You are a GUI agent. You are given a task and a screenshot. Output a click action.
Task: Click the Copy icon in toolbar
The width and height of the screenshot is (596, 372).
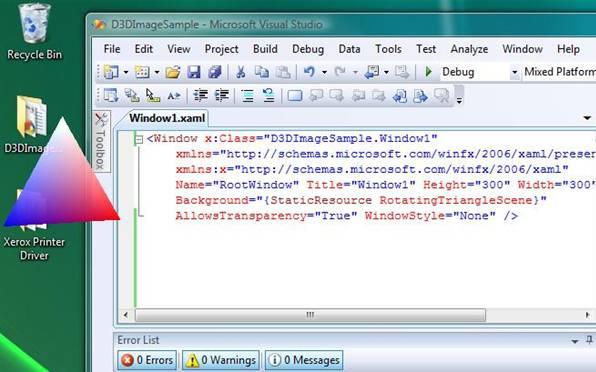pyautogui.click(x=262, y=72)
